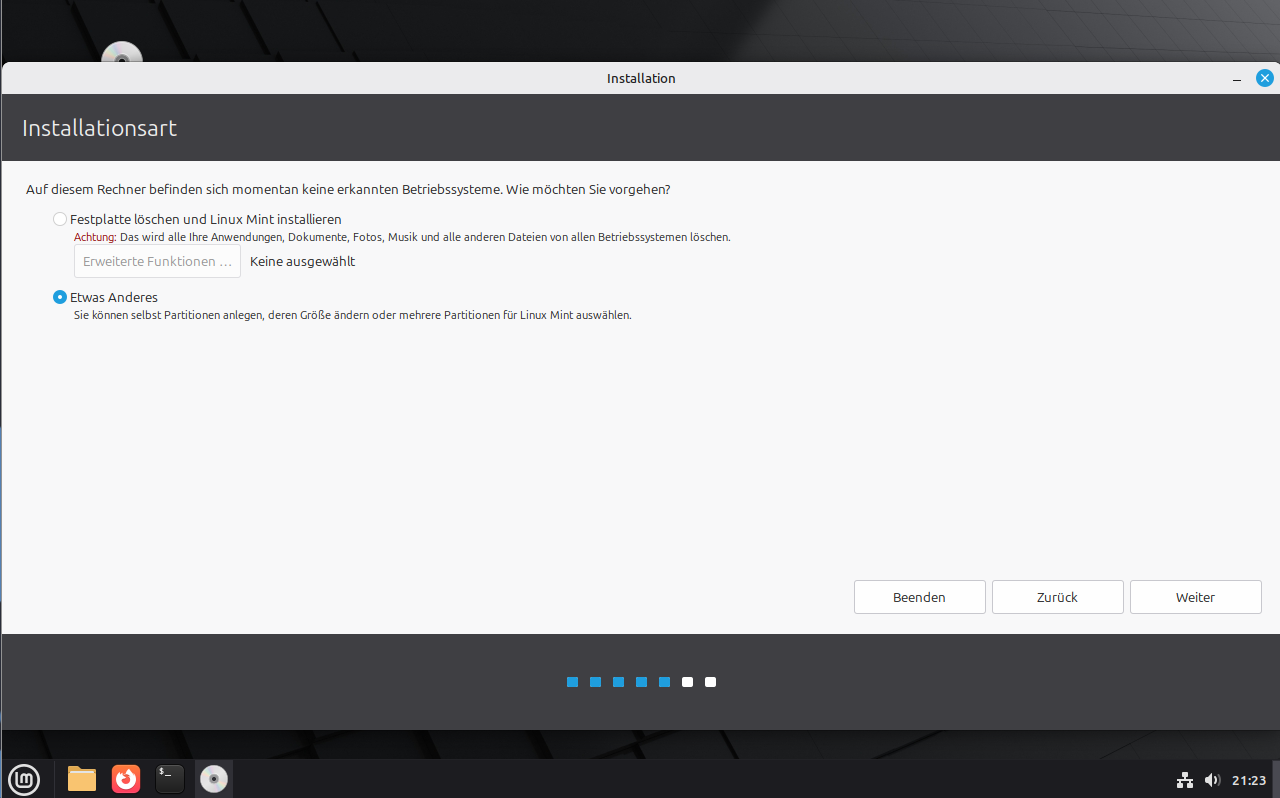1280x798 pixels.
Task: Click the volume speaker icon
Action: click(1212, 780)
